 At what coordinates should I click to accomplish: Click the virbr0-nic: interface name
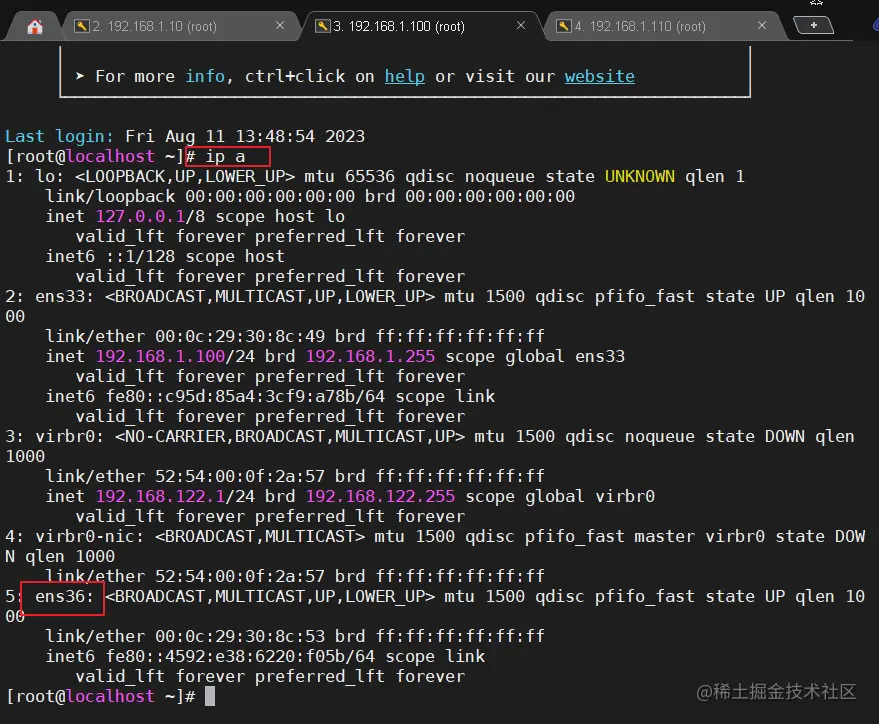(90, 536)
